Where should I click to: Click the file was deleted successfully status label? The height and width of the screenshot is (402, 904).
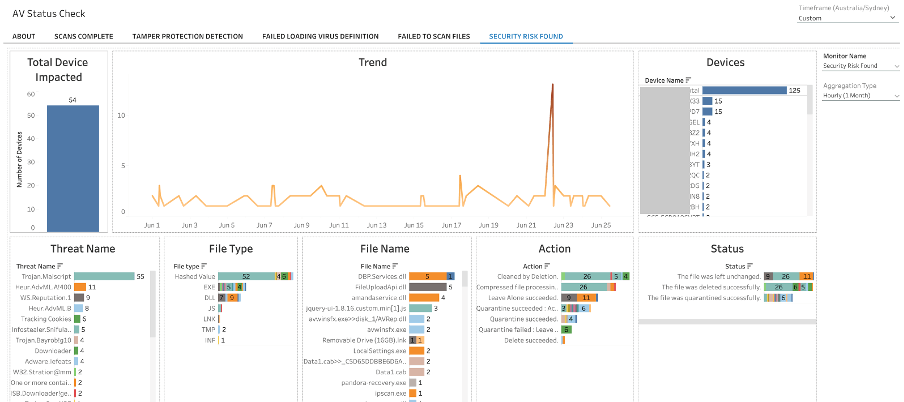click(711, 287)
